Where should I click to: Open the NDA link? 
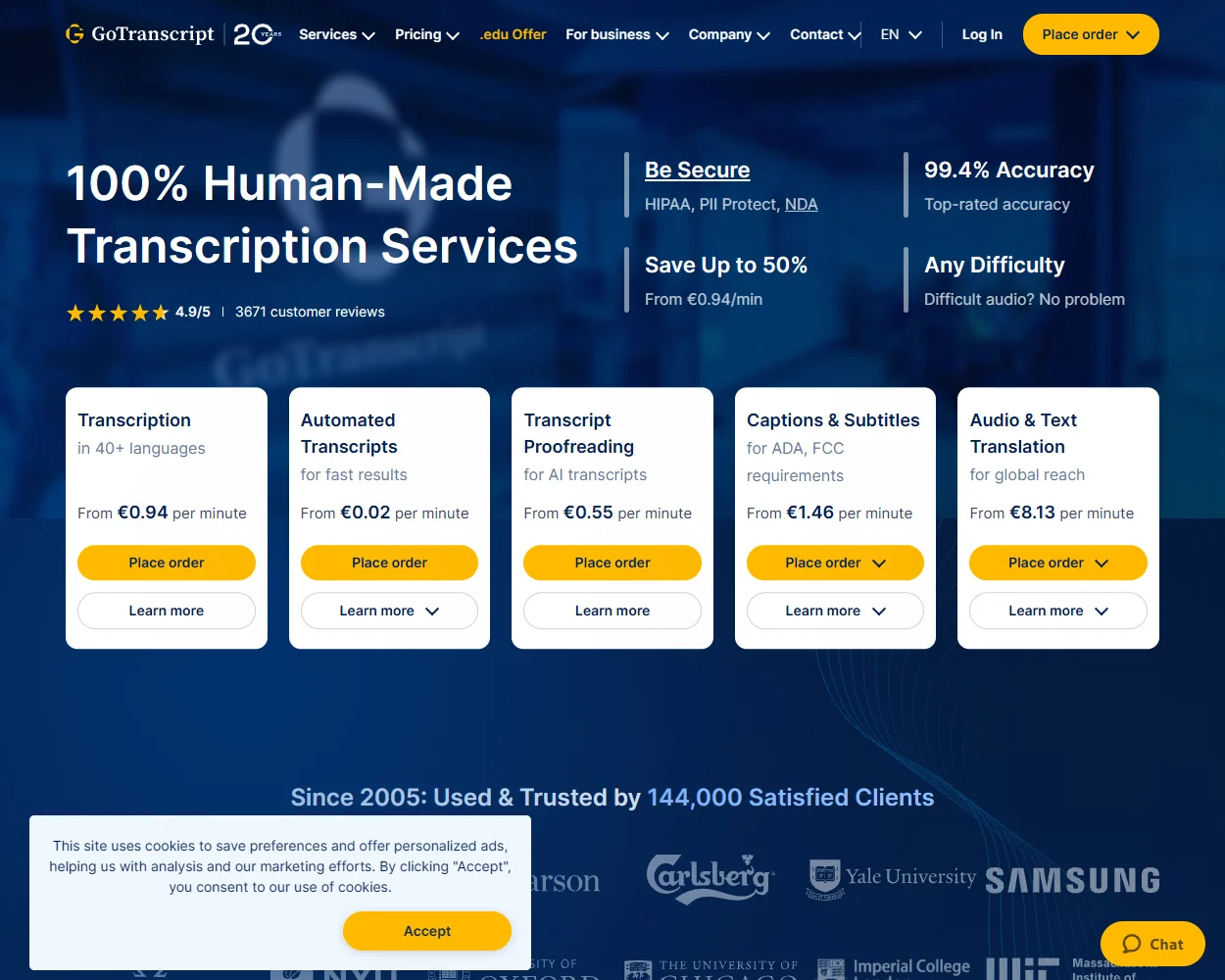click(802, 204)
